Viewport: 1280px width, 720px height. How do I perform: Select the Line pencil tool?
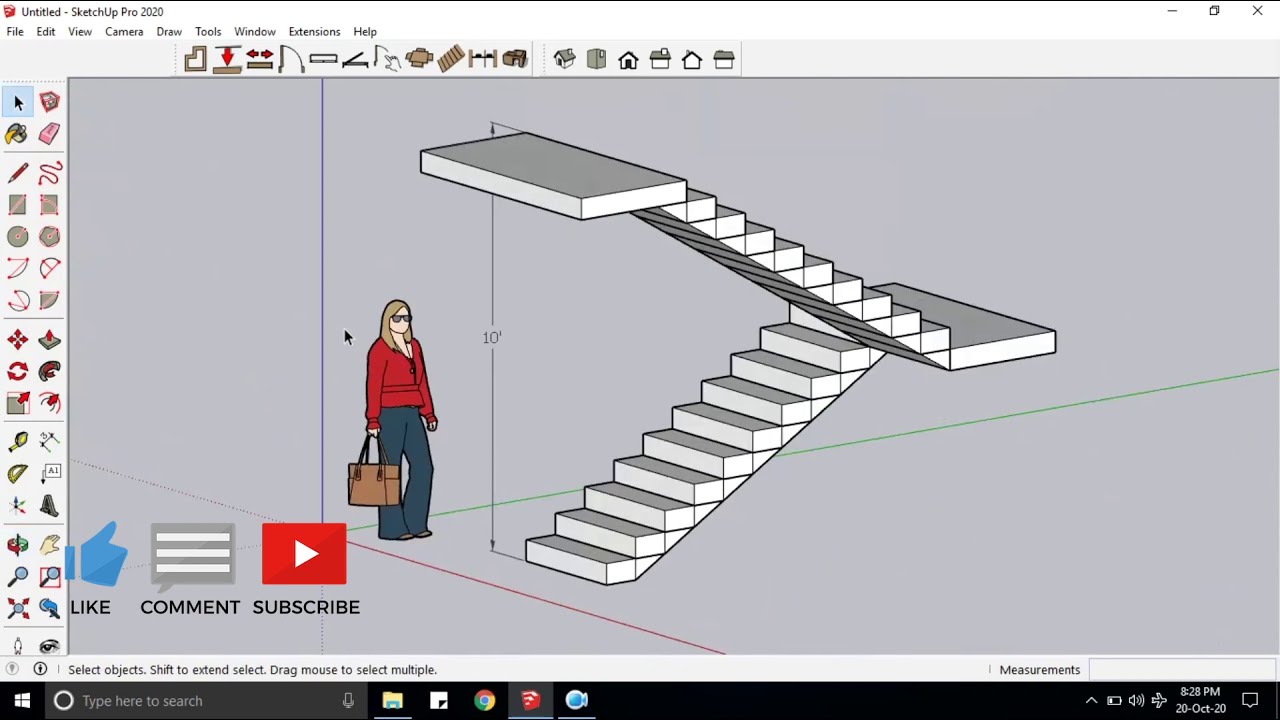18,173
